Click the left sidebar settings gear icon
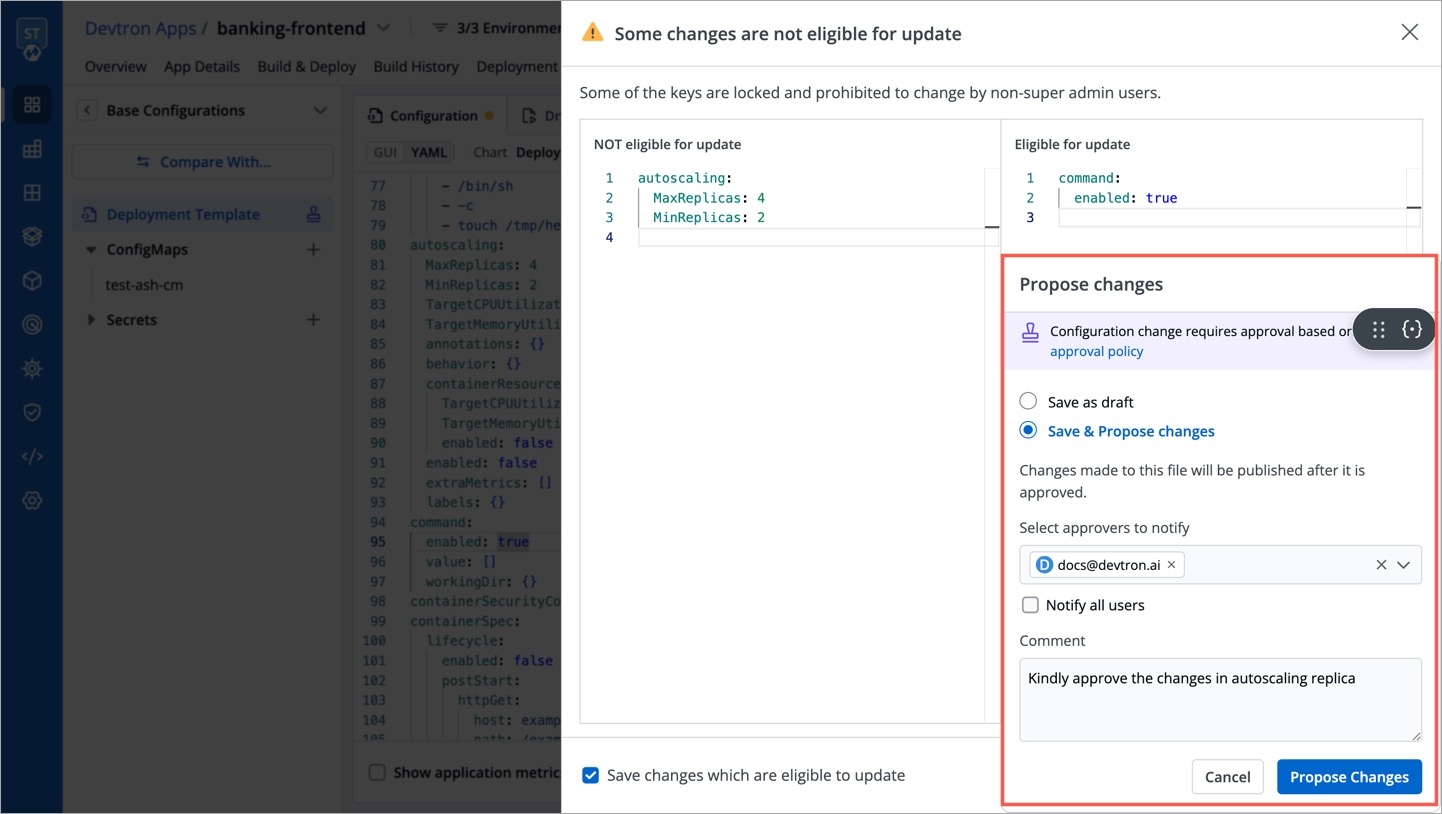The width and height of the screenshot is (1442, 814). click(32, 500)
